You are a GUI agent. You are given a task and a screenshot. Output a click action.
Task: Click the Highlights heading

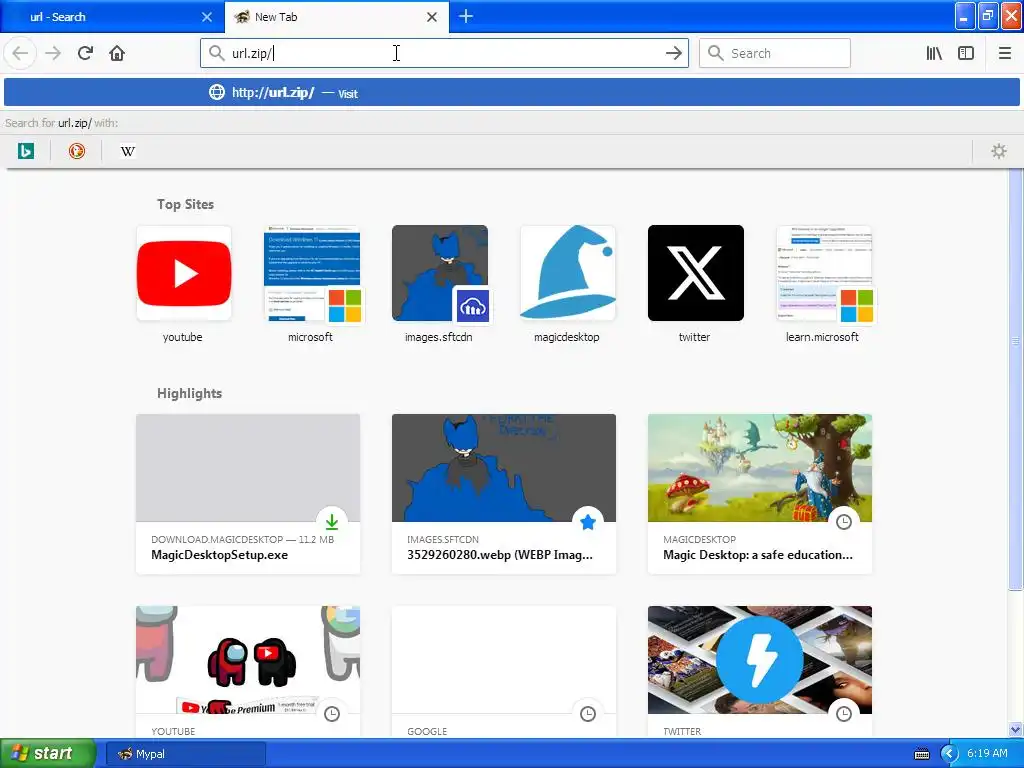(x=189, y=393)
